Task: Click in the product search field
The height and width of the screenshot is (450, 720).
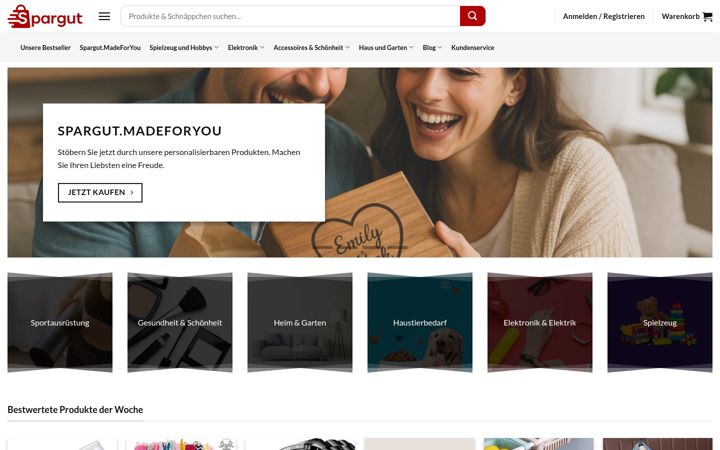Action: (290, 16)
